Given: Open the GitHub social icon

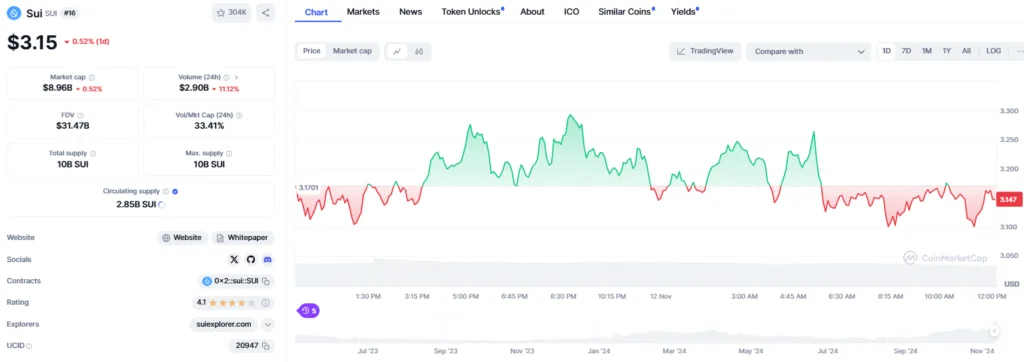Looking at the screenshot, I should 251,259.
